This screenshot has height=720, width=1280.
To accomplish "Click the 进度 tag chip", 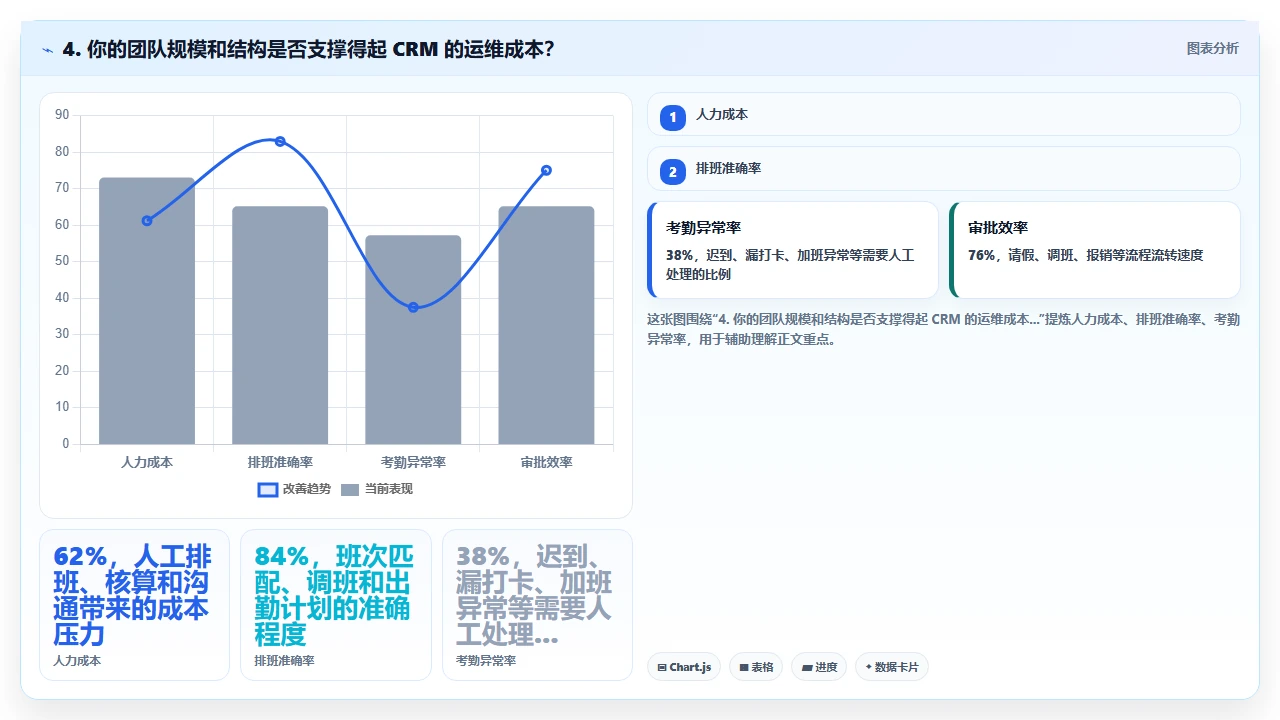I will (x=819, y=667).
